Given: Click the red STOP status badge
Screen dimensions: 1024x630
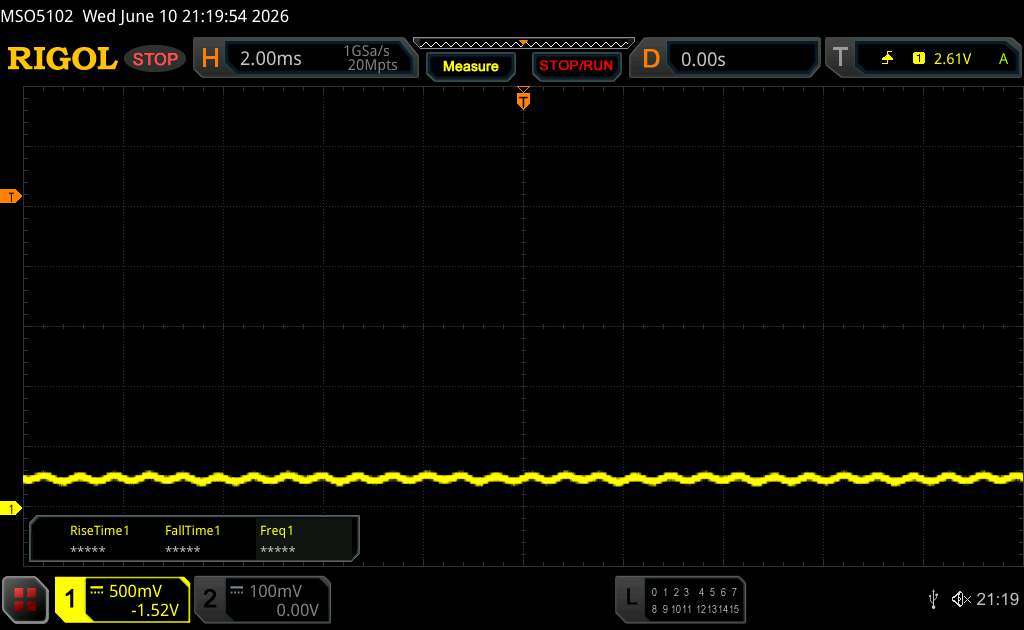Looking at the screenshot, I should [x=155, y=59].
